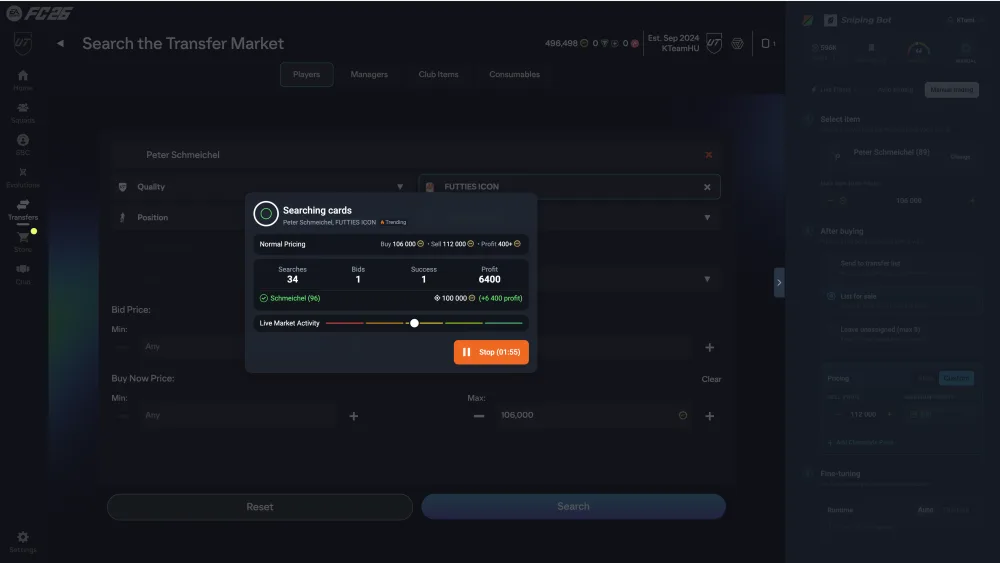Expand the Quality dropdown
The image size is (1000, 563).
point(261,187)
